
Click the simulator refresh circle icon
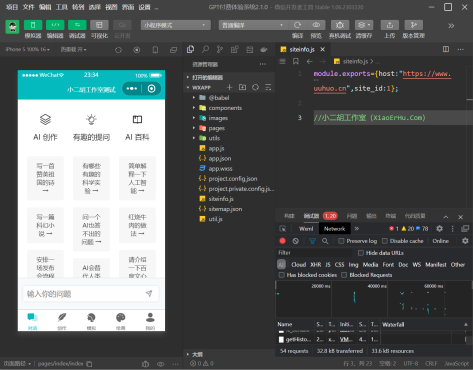point(118,50)
